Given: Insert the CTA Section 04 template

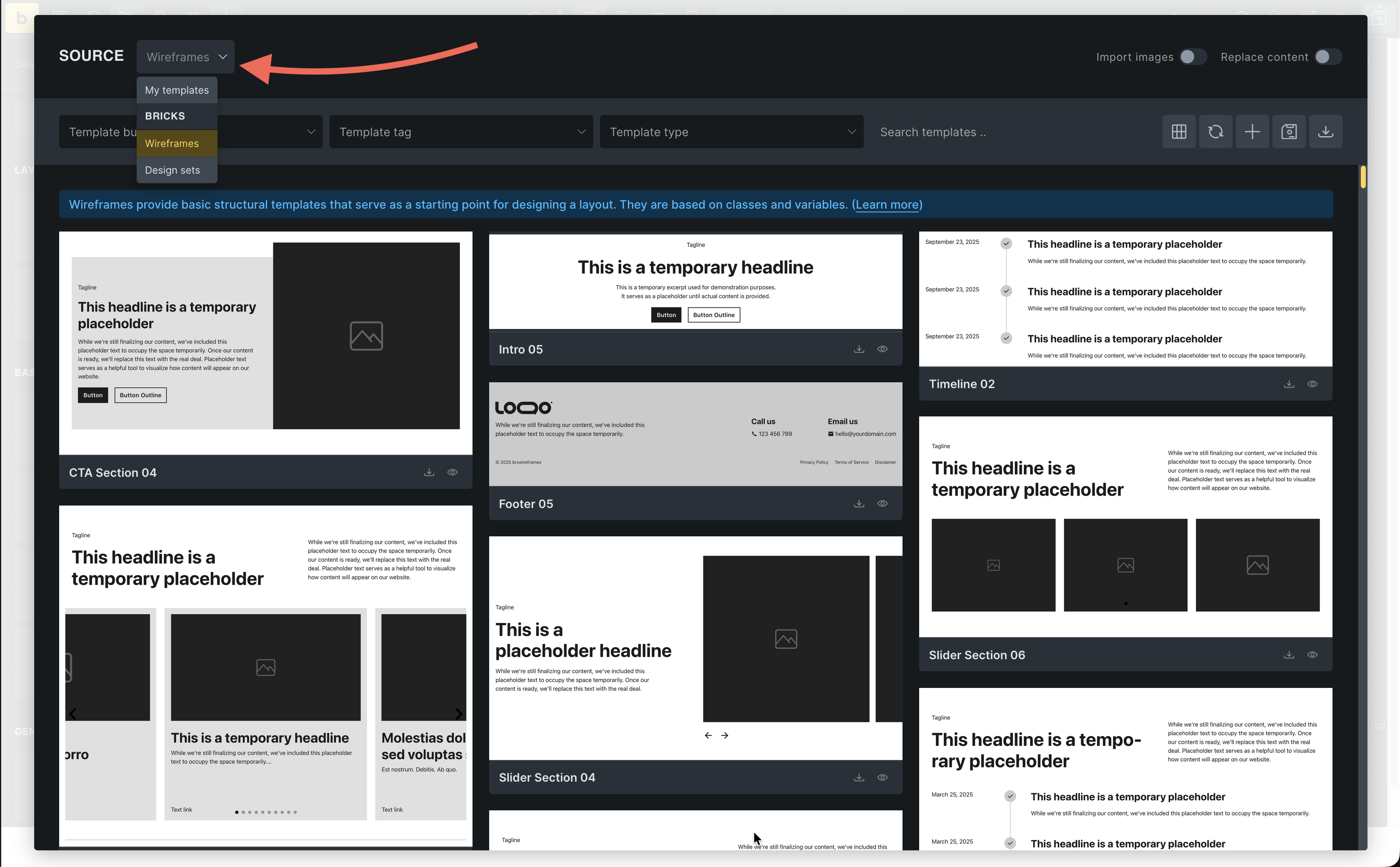Looking at the screenshot, I should tap(429, 473).
